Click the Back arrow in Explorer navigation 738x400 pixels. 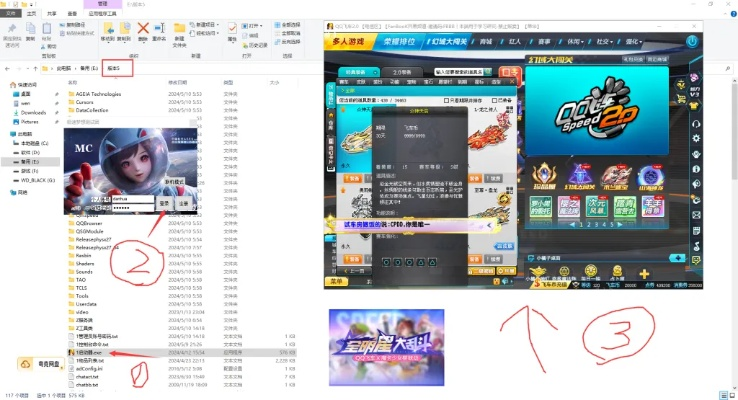(7, 68)
